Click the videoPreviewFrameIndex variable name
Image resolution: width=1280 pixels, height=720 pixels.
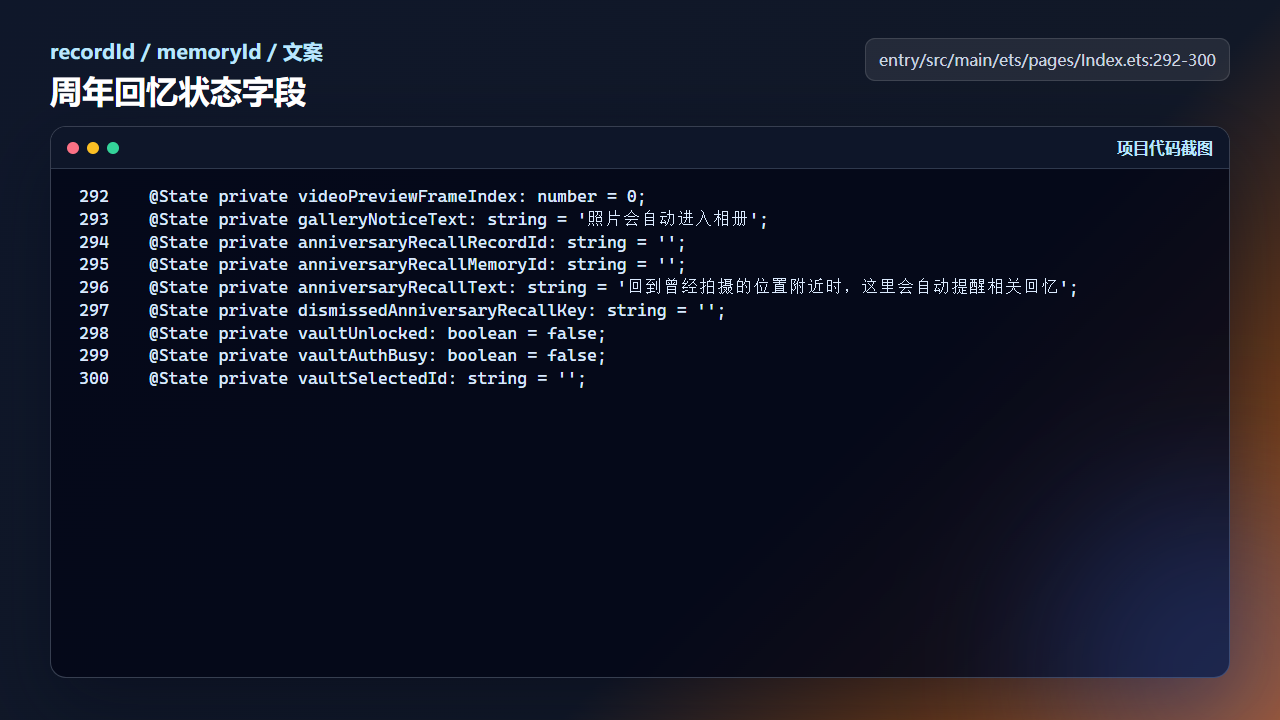pos(407,196)
